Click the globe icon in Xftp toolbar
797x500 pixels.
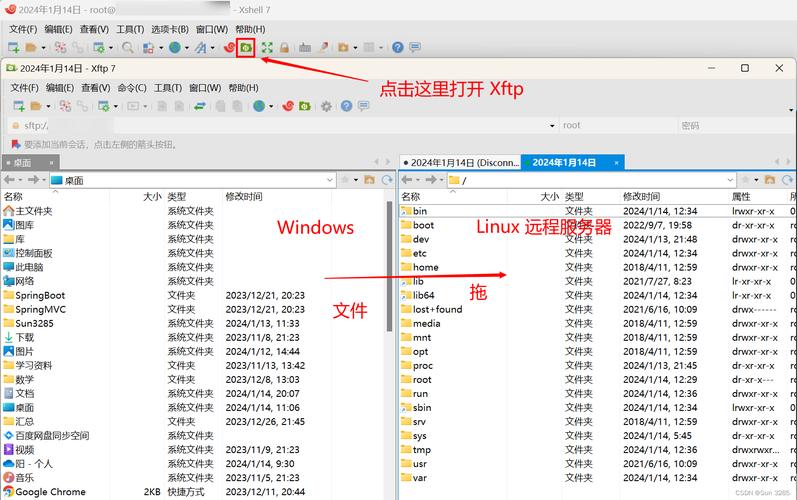(x=259, y=106)
